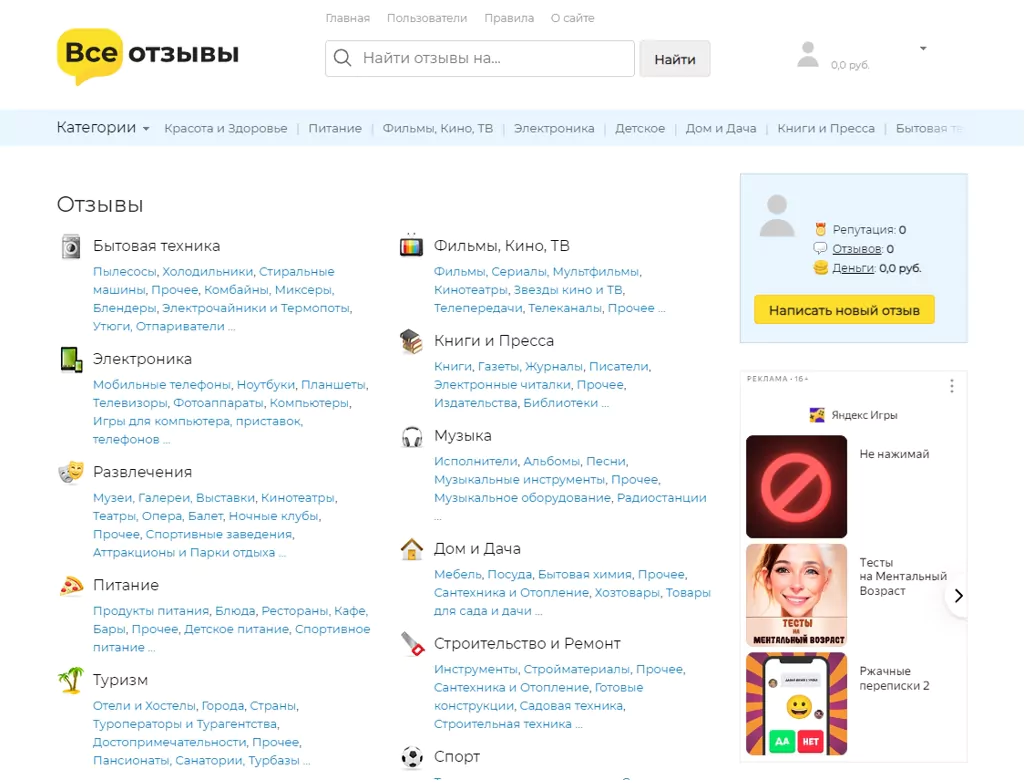Open the Строительство и Ремонт heading
The height and width of the screenshot is (783, 1026).
tap(527, 644)
